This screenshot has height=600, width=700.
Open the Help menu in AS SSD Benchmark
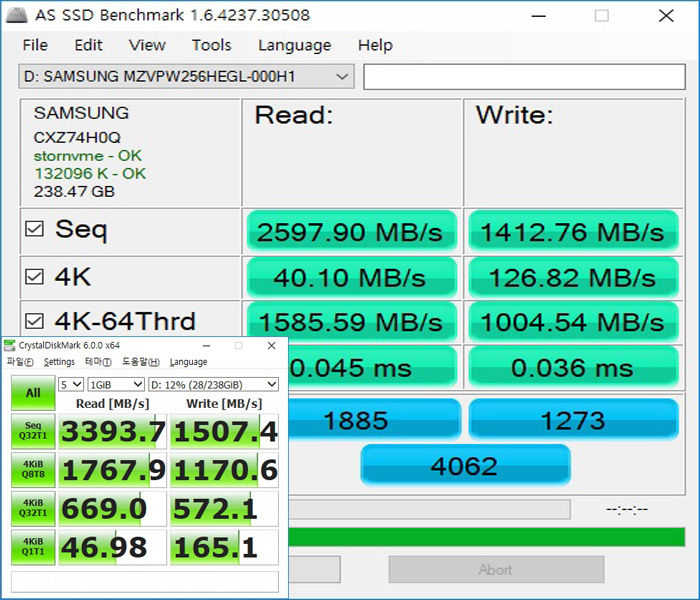tap(375, 45)
